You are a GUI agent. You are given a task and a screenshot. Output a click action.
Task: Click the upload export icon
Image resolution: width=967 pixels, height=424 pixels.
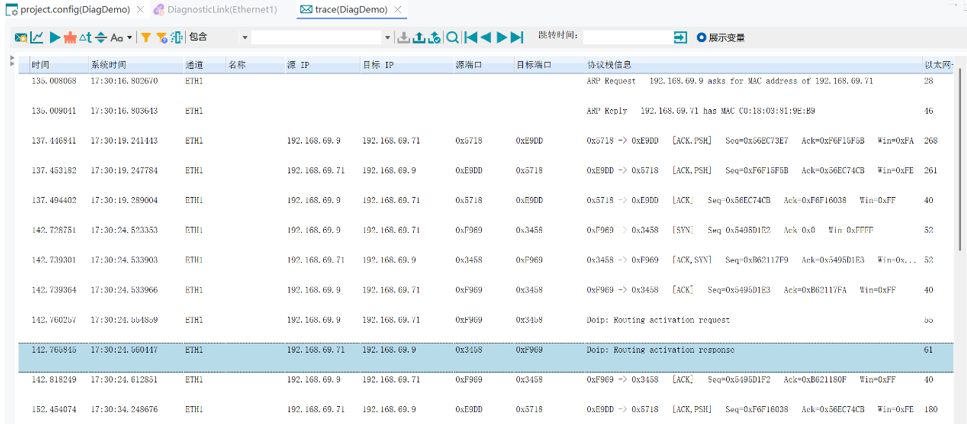(419, 38)
